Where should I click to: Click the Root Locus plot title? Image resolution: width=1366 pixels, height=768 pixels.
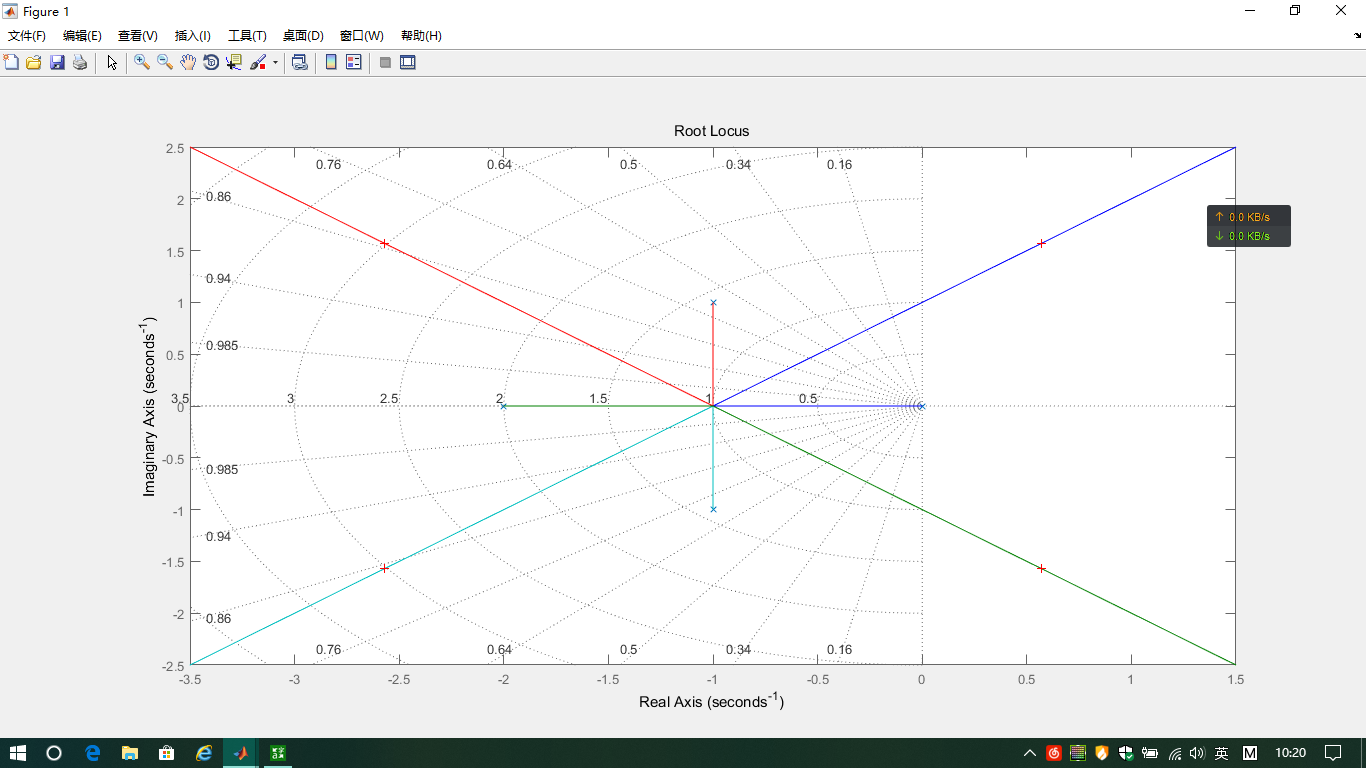(711, 131)
